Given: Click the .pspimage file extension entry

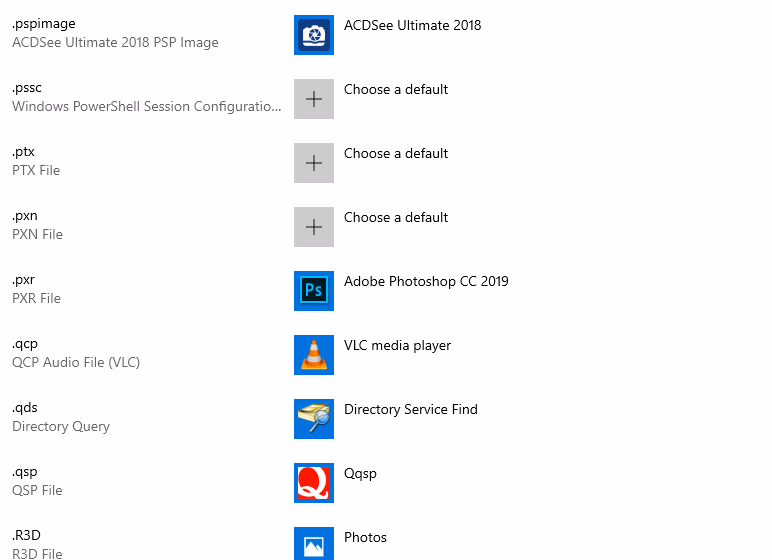Looking at the screenshot, I should pyautogui.click(x=43, y=23).
